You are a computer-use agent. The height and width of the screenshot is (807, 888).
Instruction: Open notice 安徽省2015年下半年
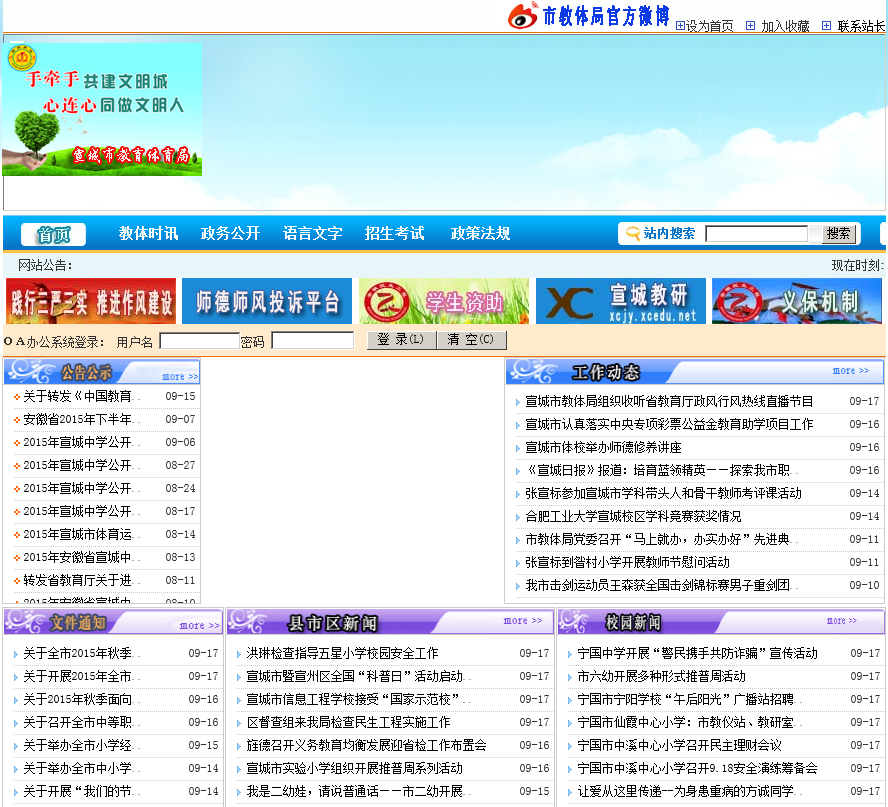[x=80, y=419]
